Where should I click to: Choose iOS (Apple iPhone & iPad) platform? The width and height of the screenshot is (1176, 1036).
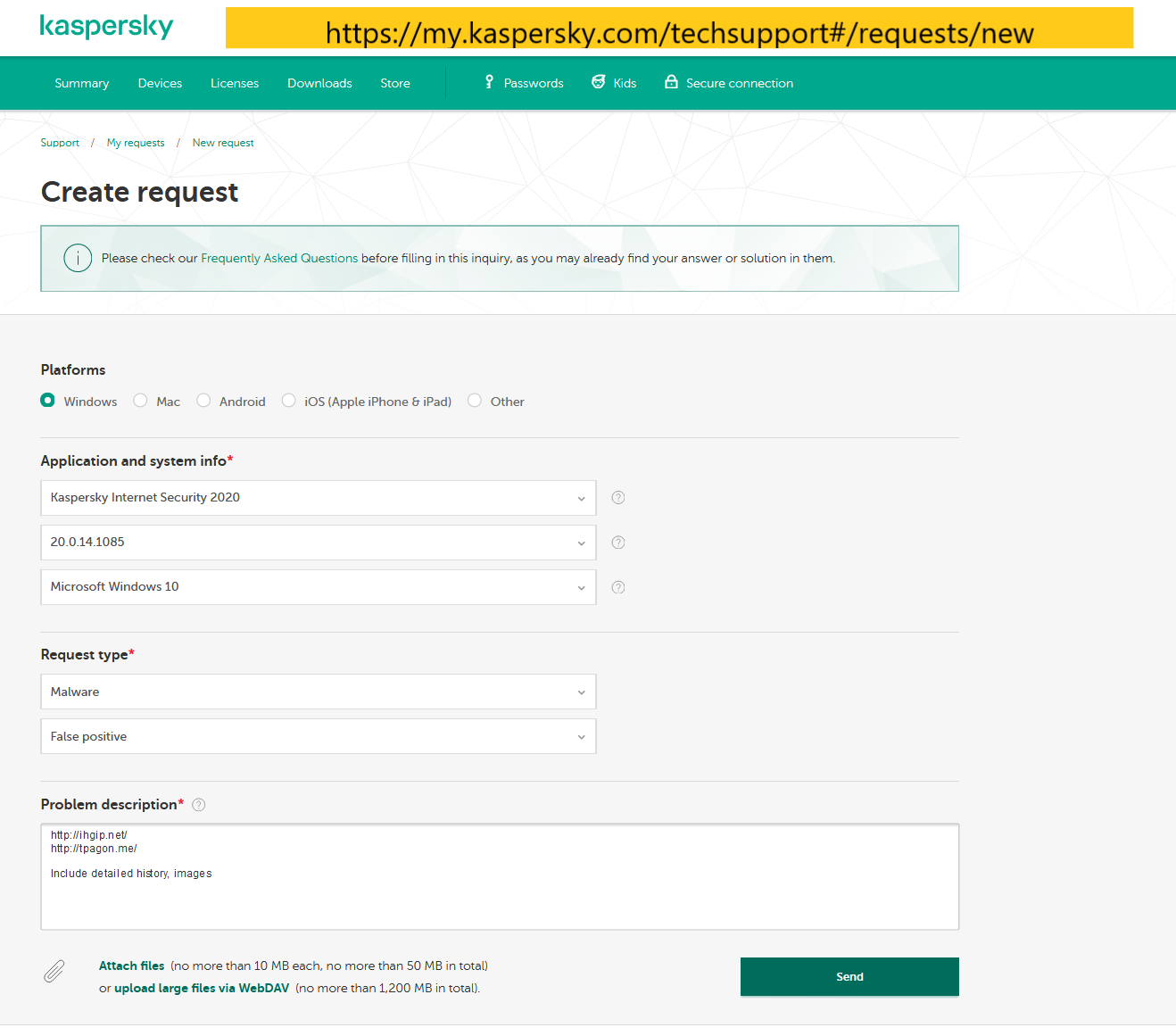point(288,401)
